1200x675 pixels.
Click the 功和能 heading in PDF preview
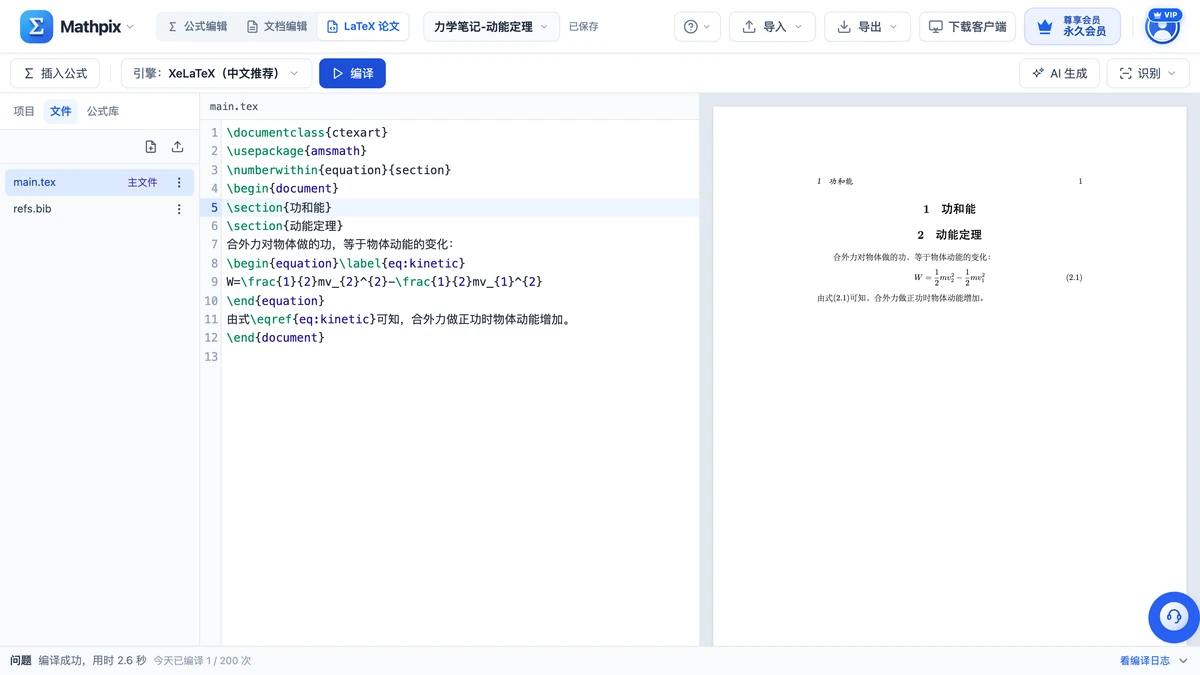point(949,209)
